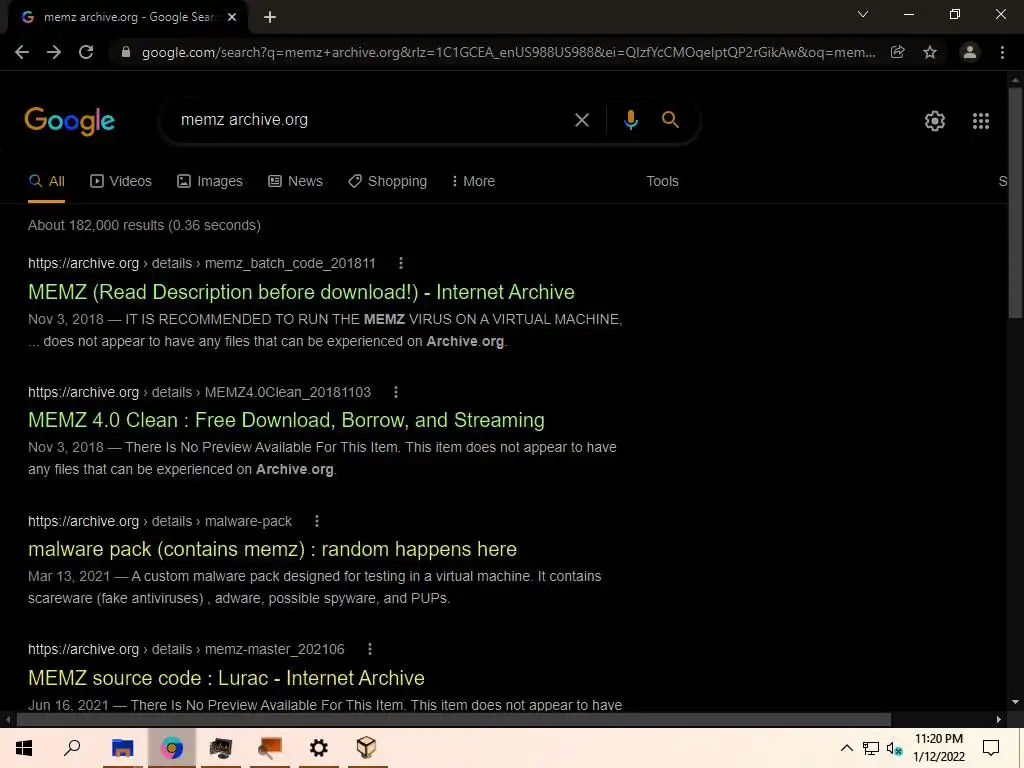Click the About 182,000 results text

pyautogui.click(x=144, y=225)
